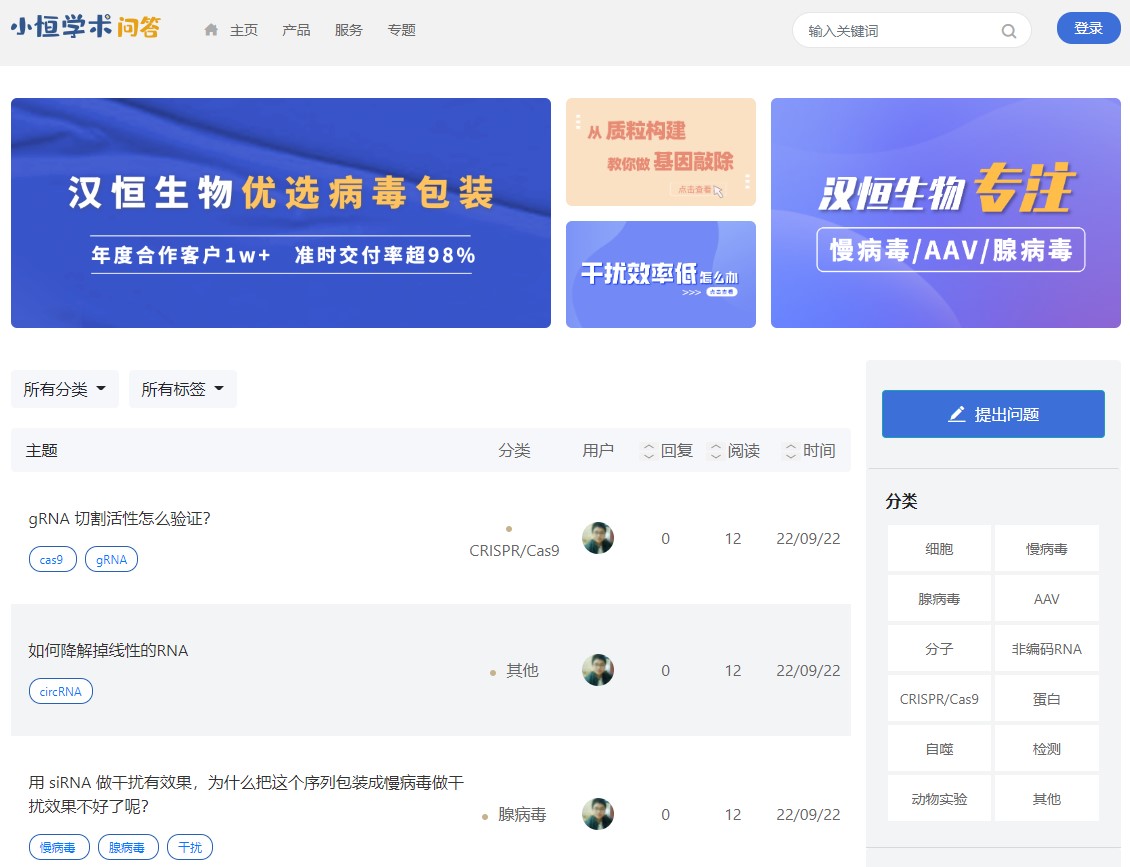Open the 产品 navigation menu item
Viewport: 1130px width, 867px height.
(x=296, y=30)
